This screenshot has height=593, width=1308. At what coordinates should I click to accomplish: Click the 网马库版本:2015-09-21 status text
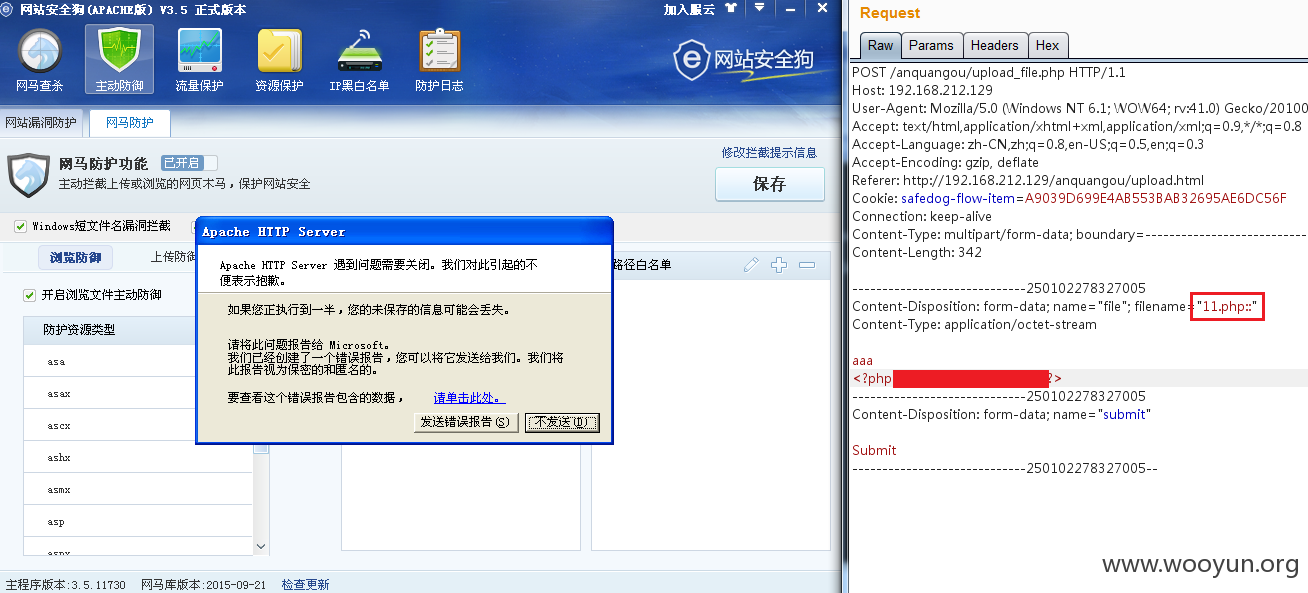pos(203,585)
